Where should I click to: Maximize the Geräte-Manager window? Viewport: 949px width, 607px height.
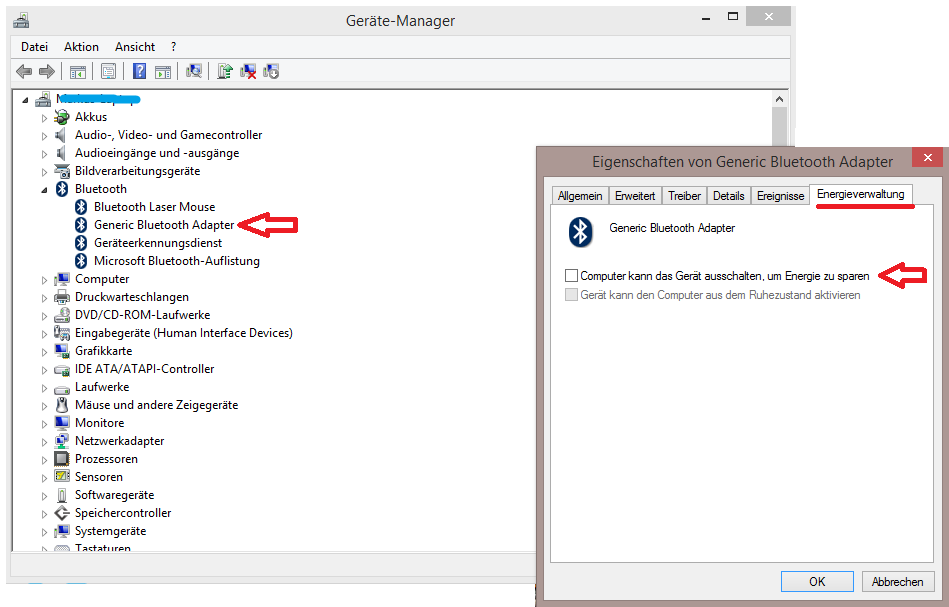[733, 17]
